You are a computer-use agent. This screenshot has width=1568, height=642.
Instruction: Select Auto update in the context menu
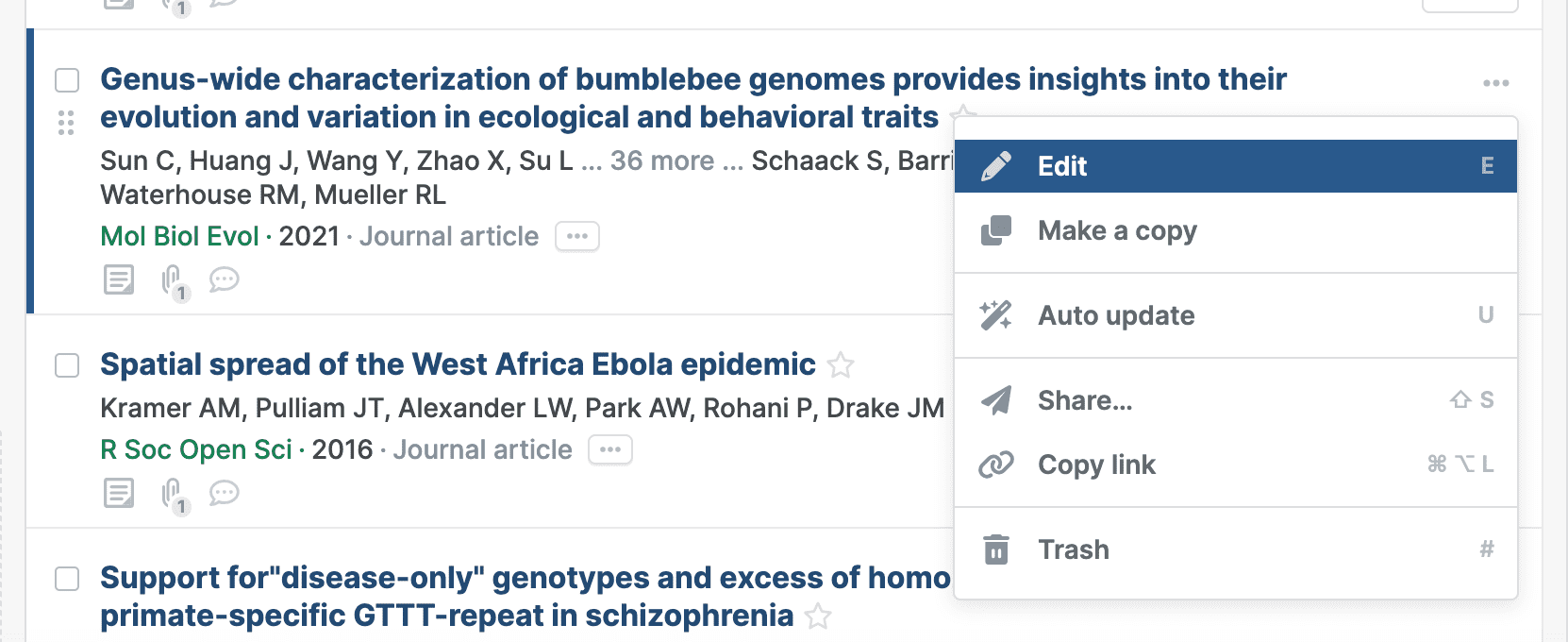1116,315
